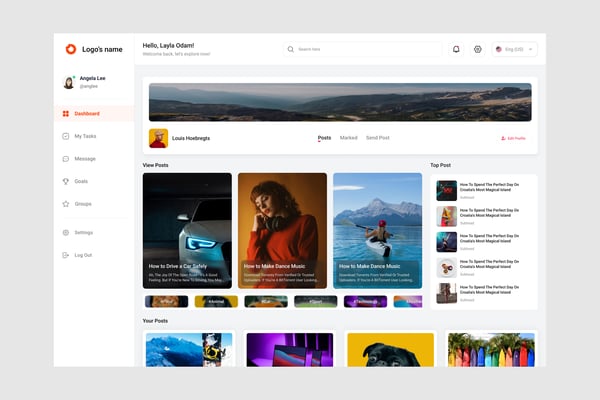Select the #Technology tag chip

click(365, 302)
